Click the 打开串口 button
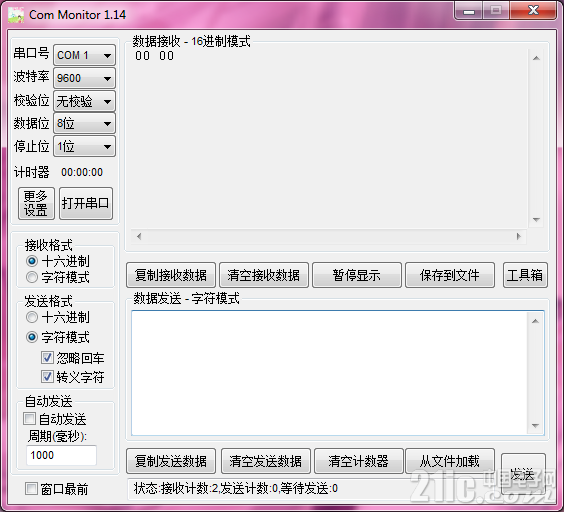564x512 pixels. click(x=86, y=203)
